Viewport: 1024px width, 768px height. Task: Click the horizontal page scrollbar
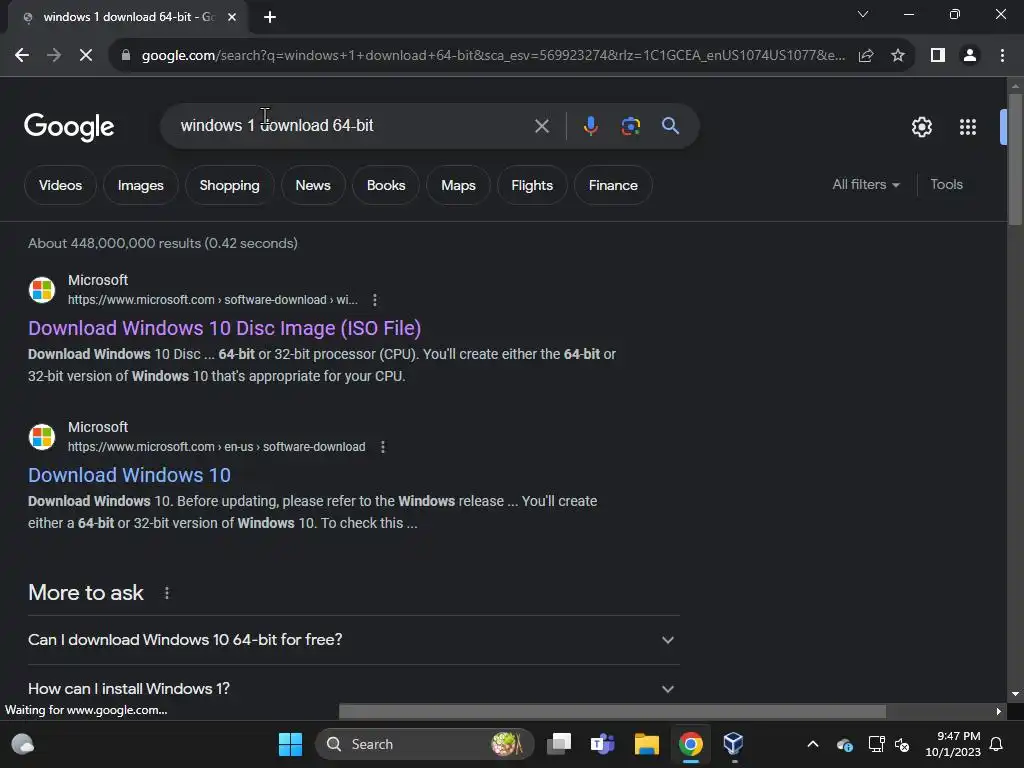point(612,711)
